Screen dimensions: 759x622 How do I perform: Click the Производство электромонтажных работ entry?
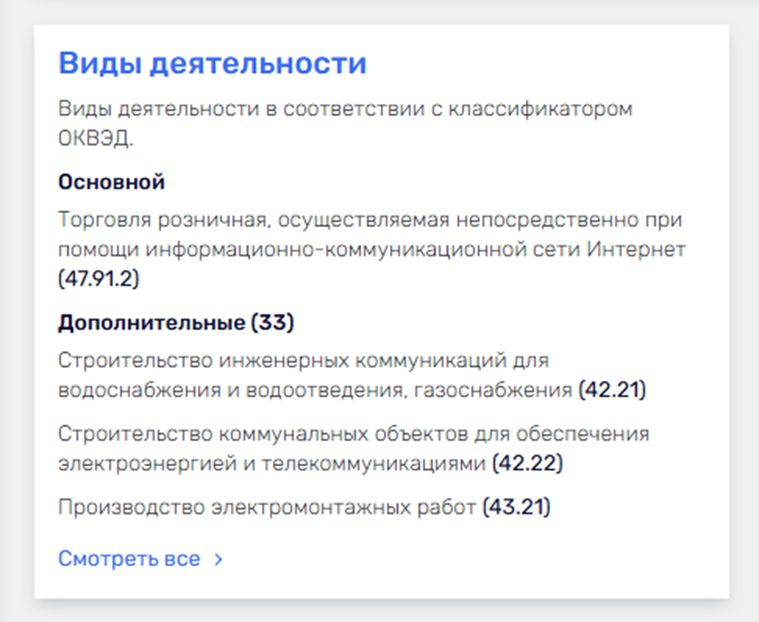267,507
